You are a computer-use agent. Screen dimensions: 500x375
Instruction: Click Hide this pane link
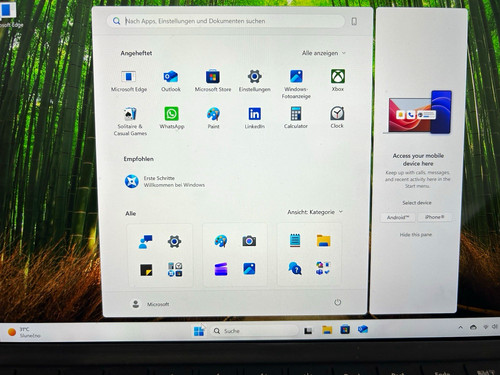tap(416, 235)
